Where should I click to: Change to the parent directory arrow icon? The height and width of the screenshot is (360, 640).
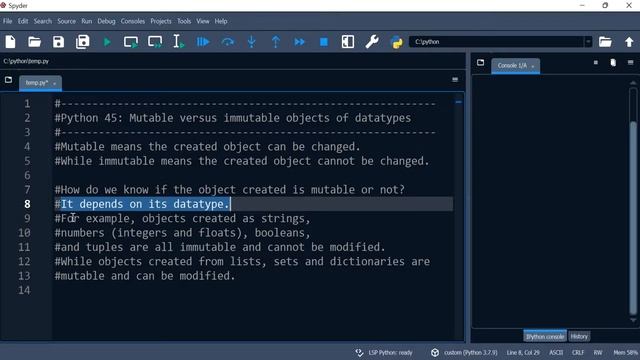[629, 42]
